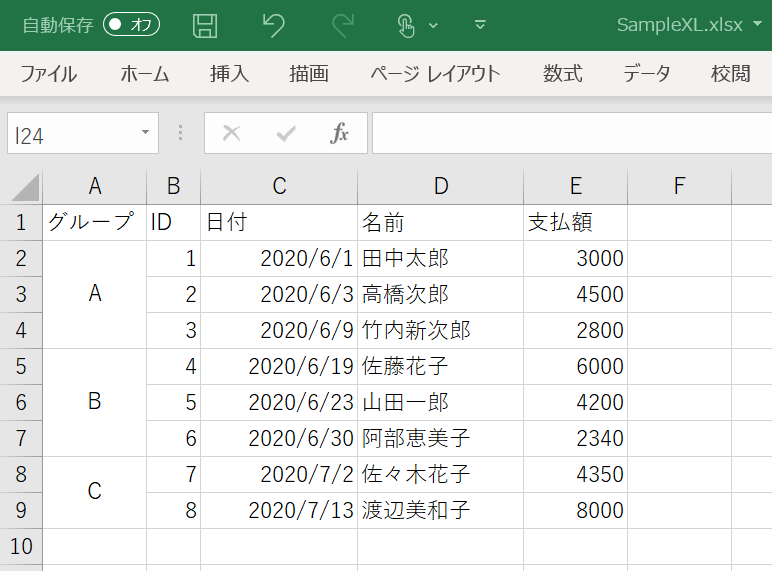Image resolution: width=772 pixels, height=571 pixels.
Task: Select the name cell 竹内新次郎
Action: coord(440,330)
